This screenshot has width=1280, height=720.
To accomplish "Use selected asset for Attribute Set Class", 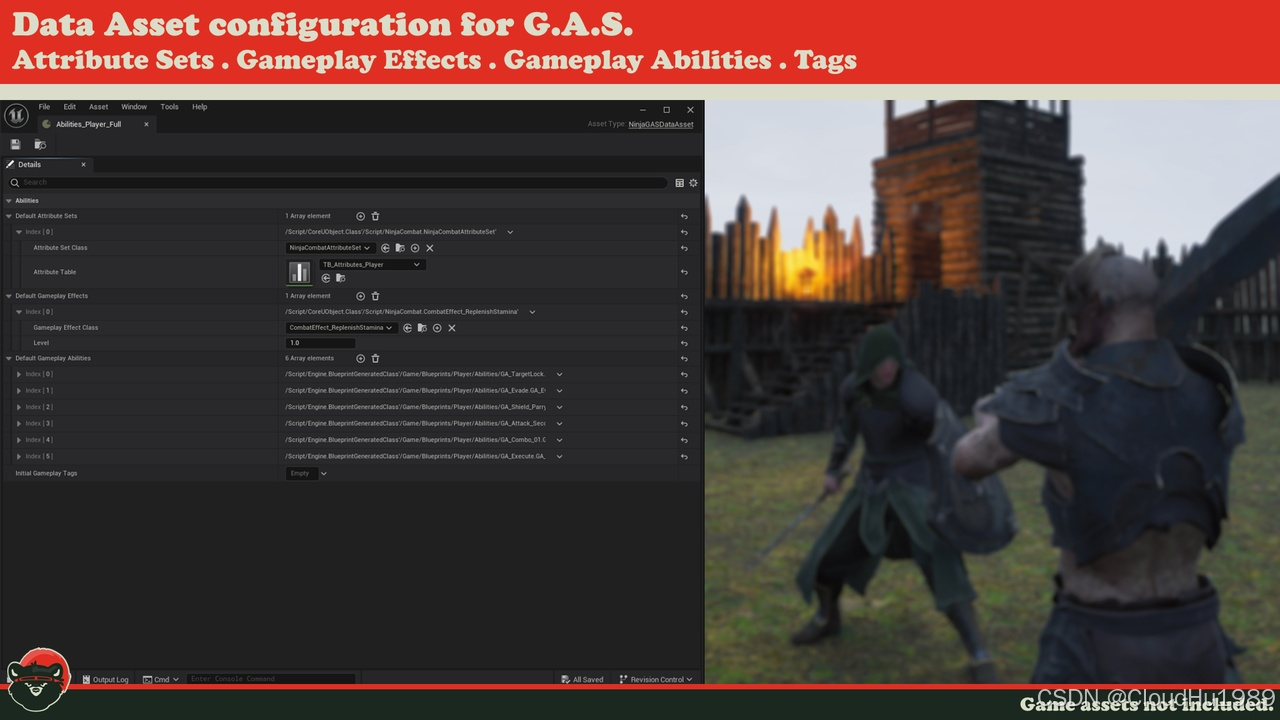I will click(x=385, y=248).
